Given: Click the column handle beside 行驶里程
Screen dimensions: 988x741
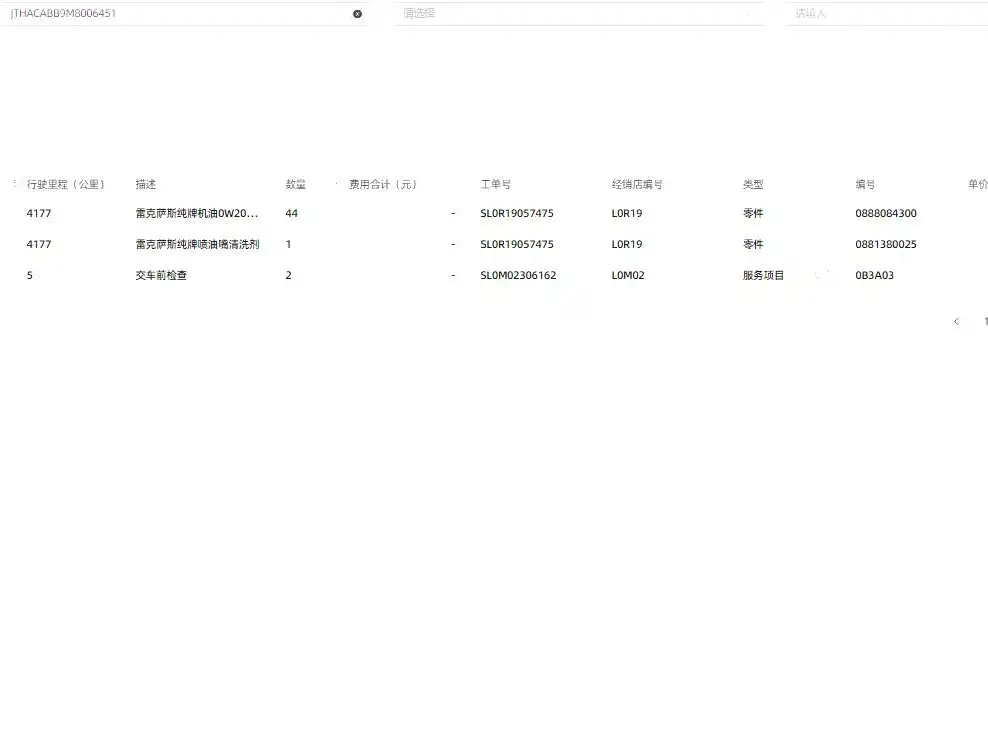Looking at the screenshot, I should click(x=14, y=184).
